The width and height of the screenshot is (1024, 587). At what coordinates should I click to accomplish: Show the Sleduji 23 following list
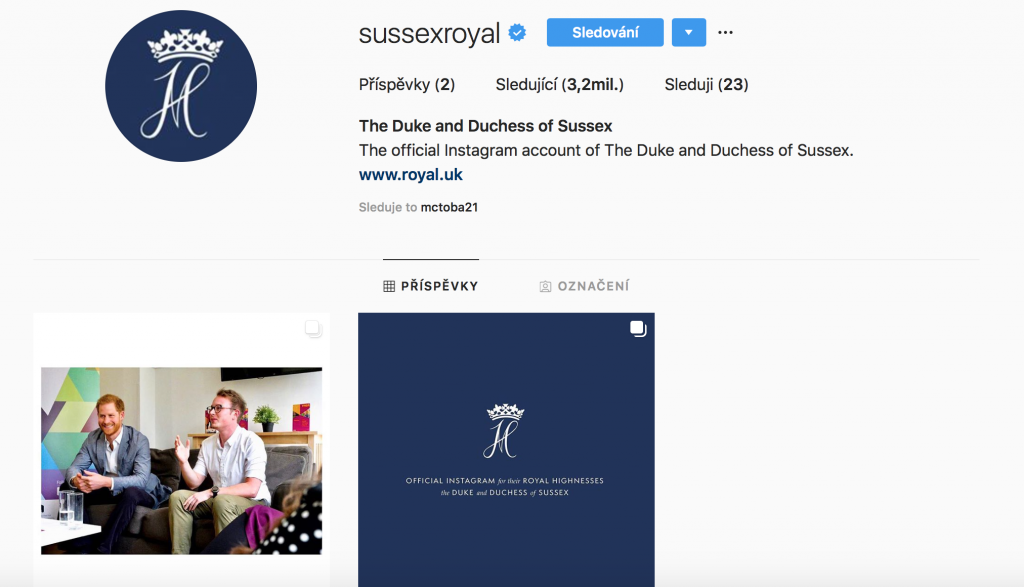point(707,84)
